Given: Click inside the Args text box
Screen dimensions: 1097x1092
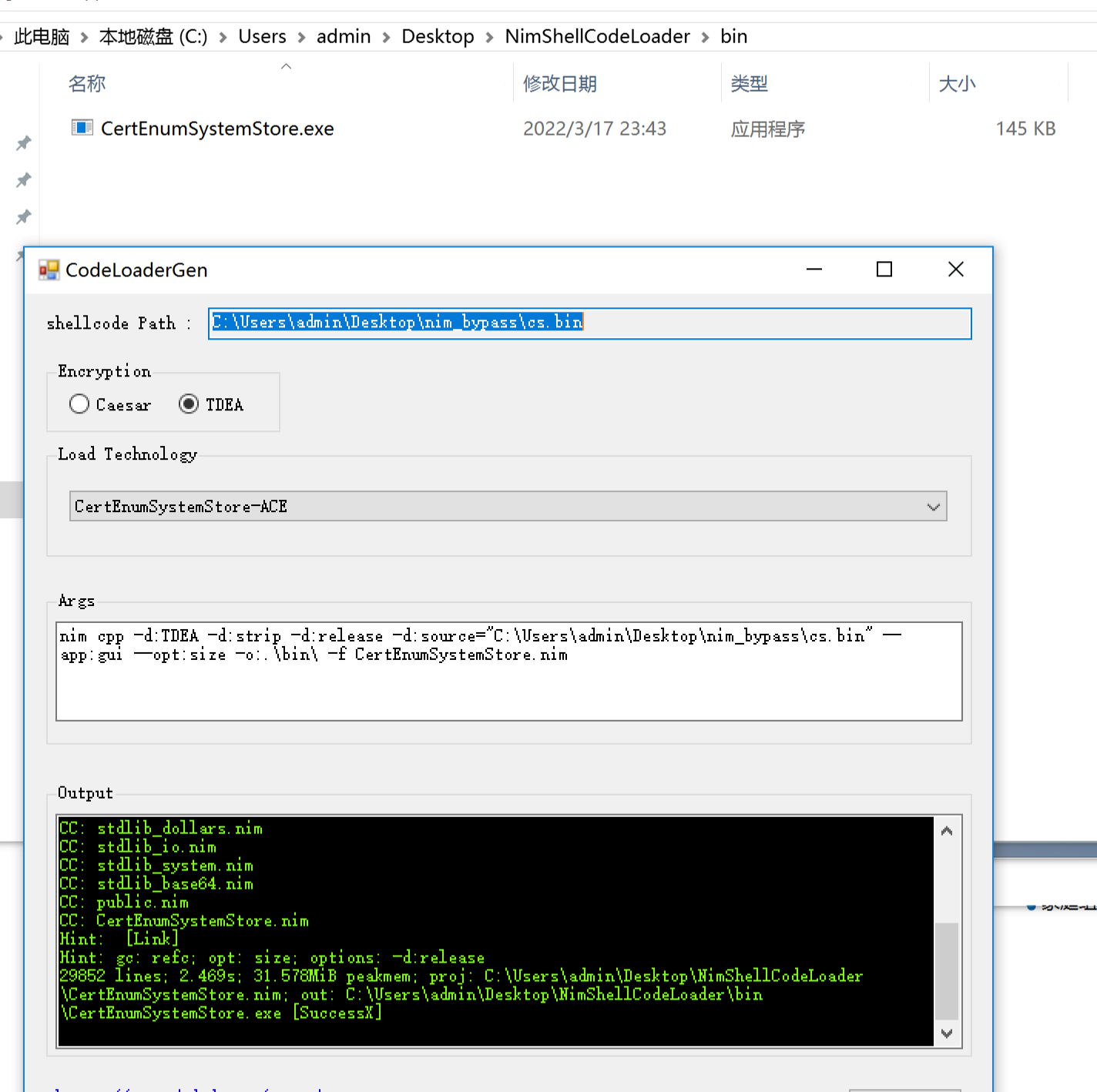Looking at the screenshot, I should (508, 672).
